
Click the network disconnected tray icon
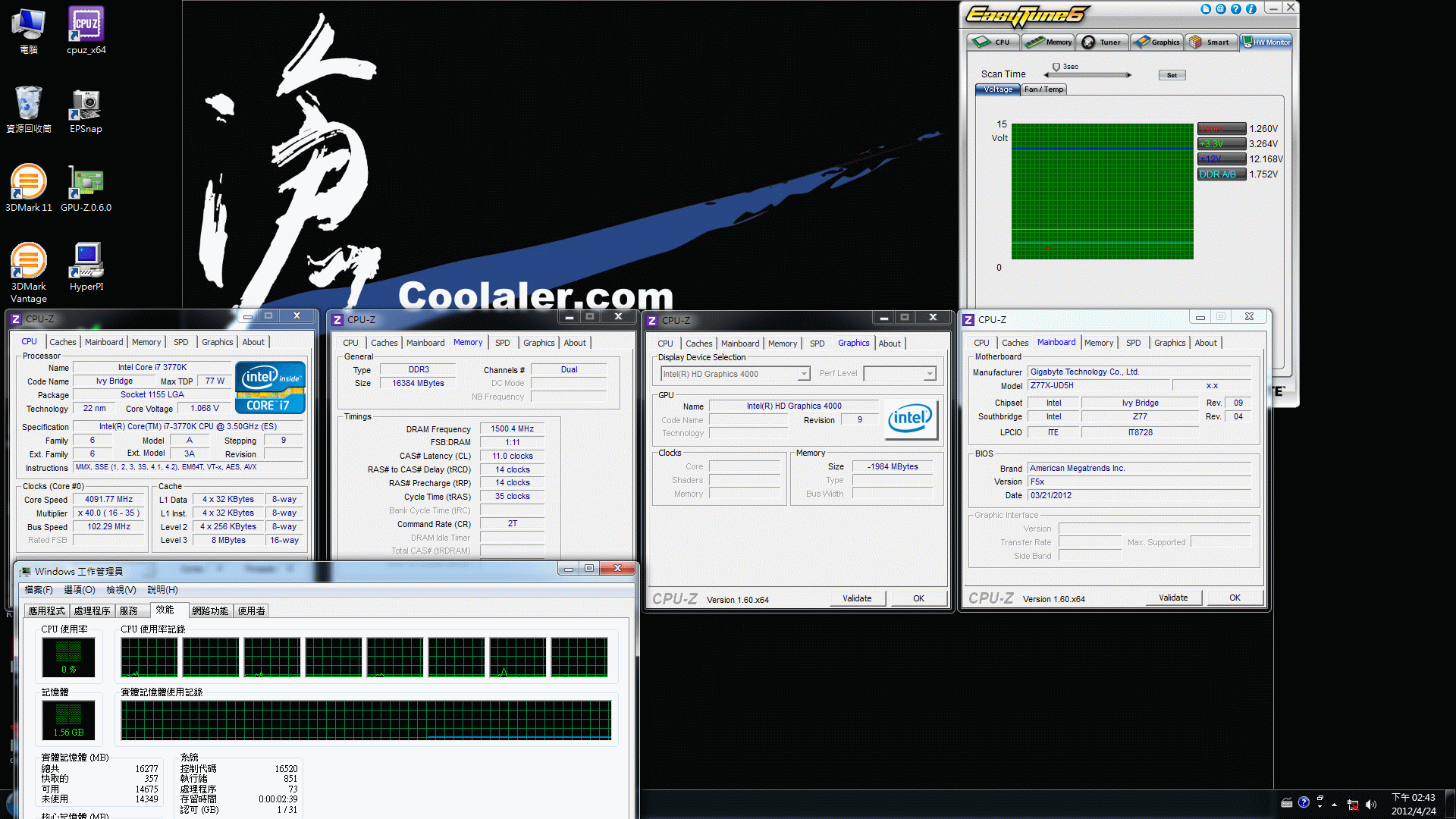(x=1353, y=804)
